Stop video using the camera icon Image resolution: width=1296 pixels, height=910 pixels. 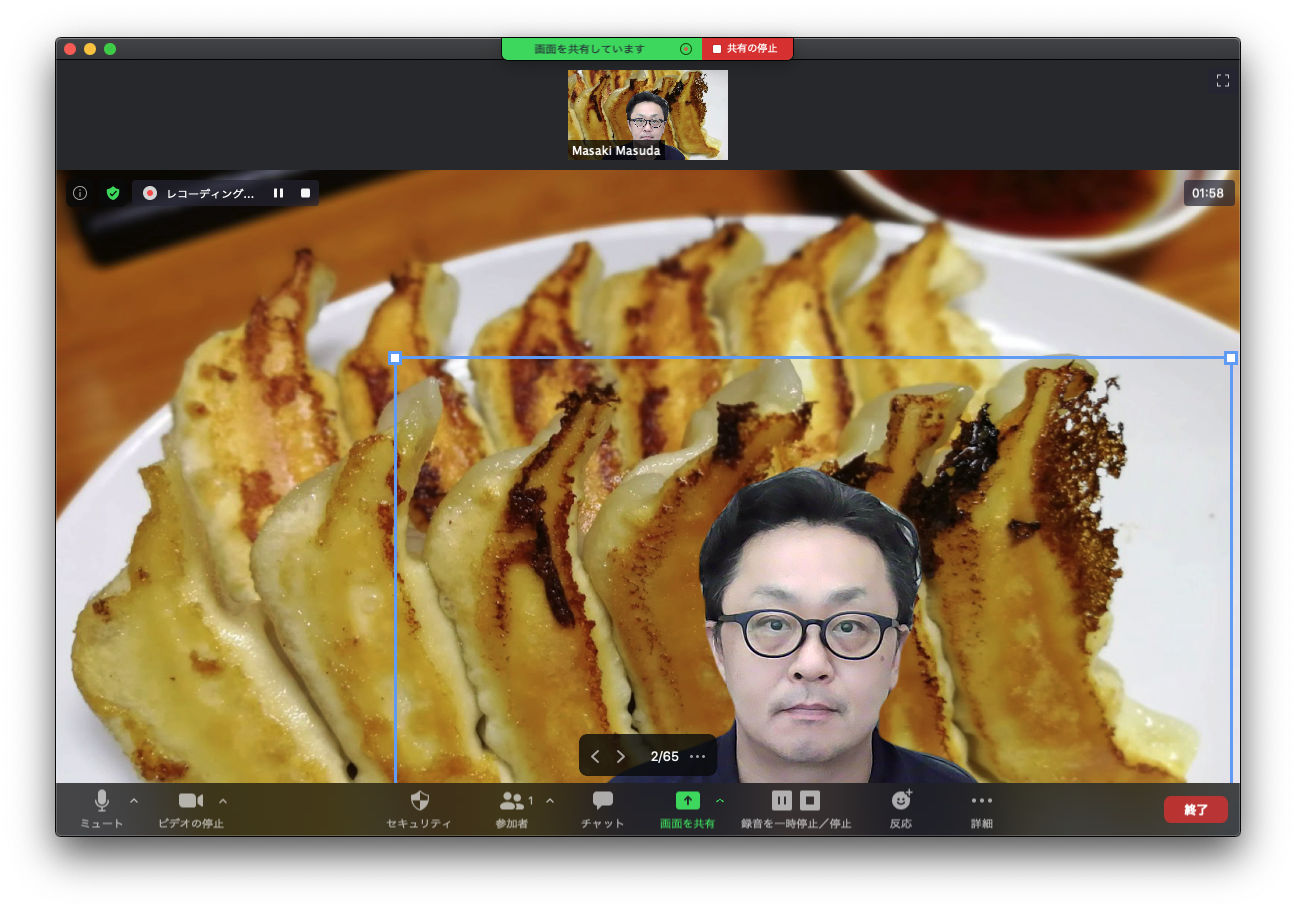[190, 801]
